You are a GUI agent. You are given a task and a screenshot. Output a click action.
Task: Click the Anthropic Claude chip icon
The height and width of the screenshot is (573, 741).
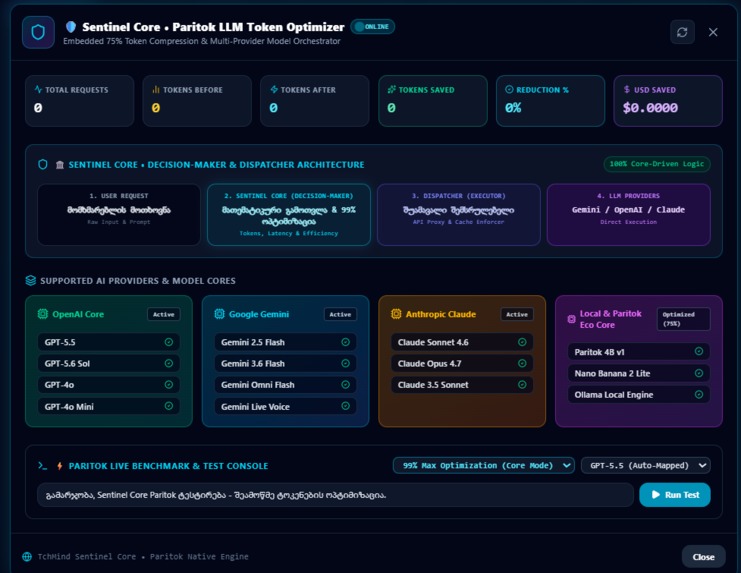(396, 314)
